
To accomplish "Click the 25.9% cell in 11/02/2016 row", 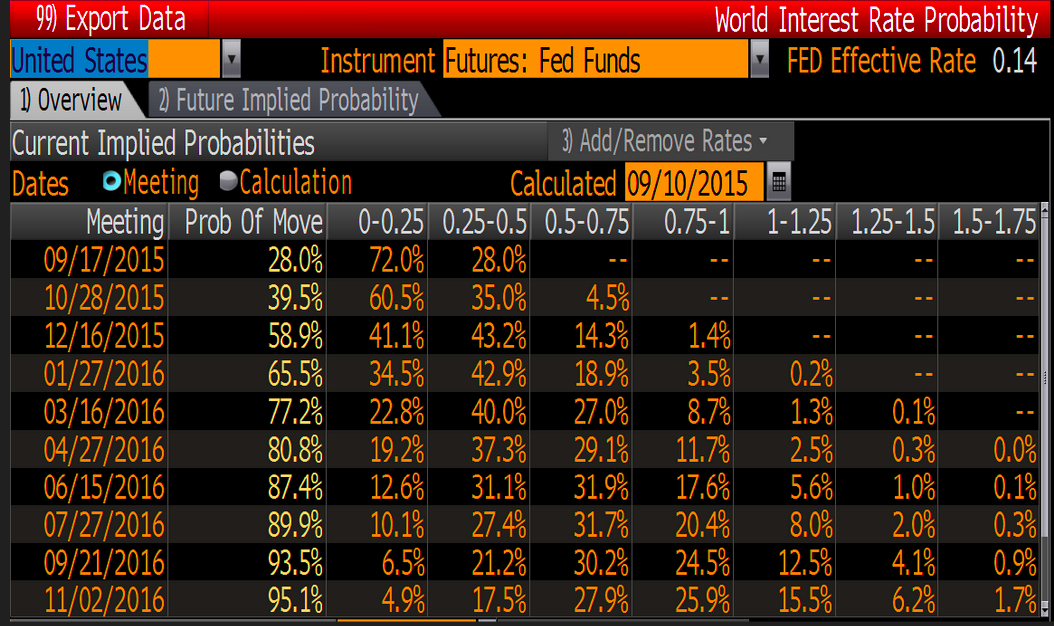I will click(703, 600).
